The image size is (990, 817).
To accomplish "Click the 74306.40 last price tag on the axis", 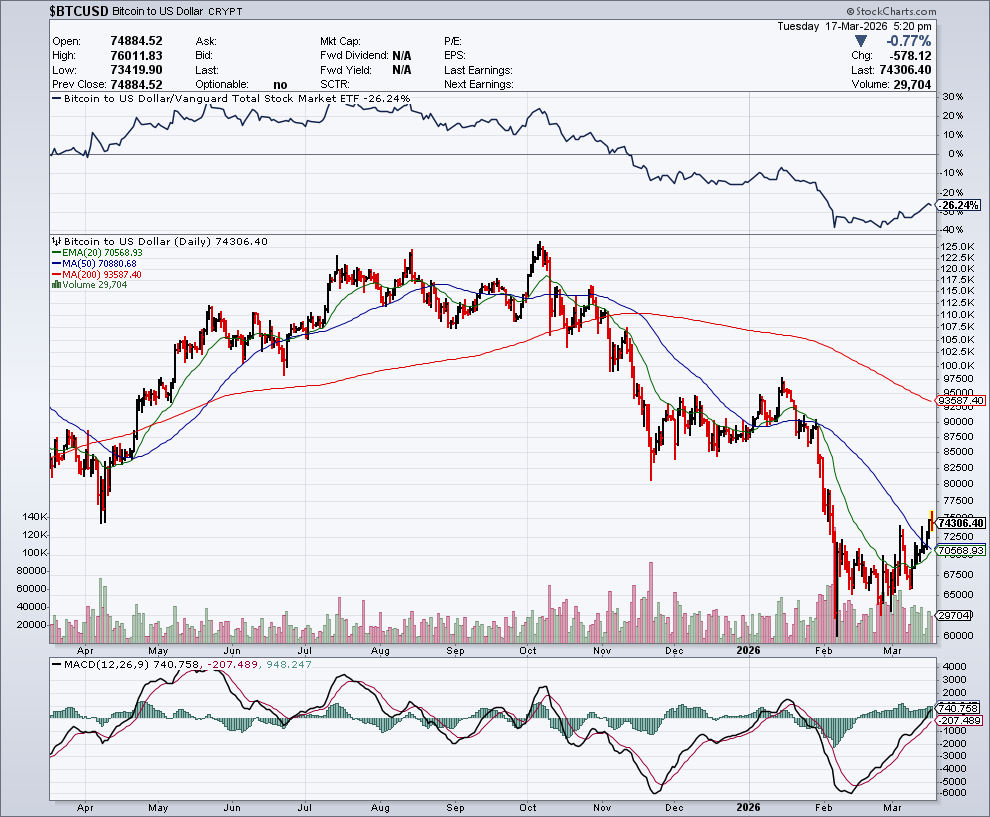I will coord(961,523).
